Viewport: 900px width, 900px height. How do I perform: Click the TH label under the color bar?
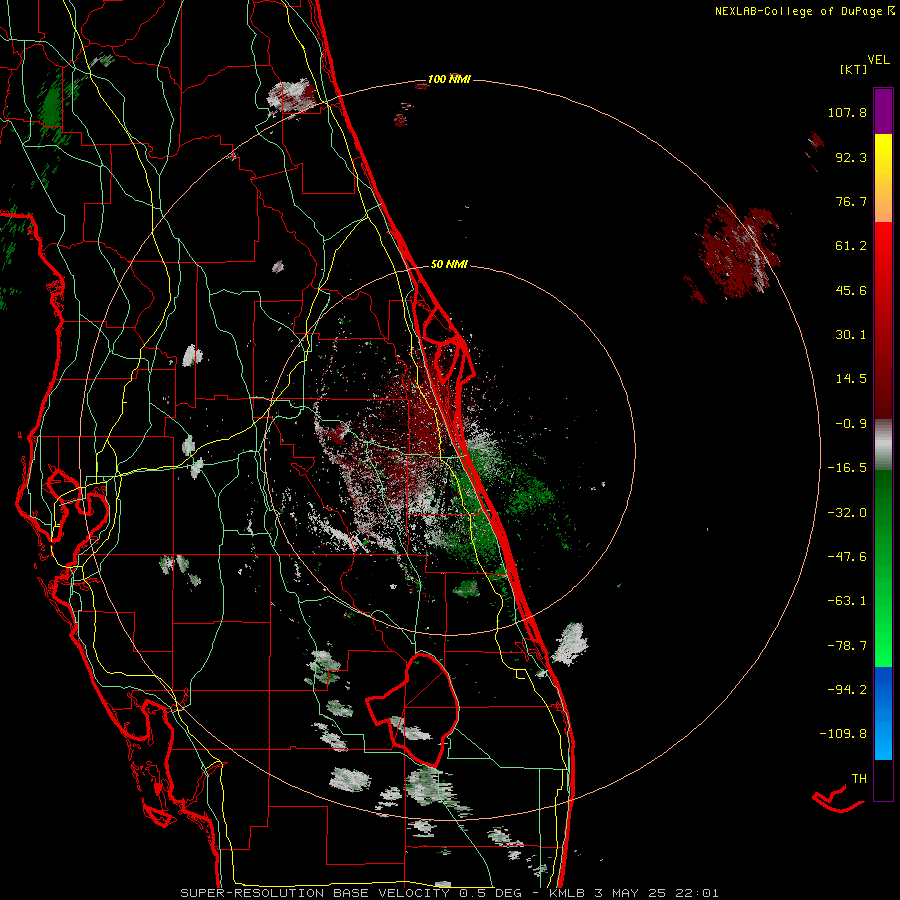[859, 778]
